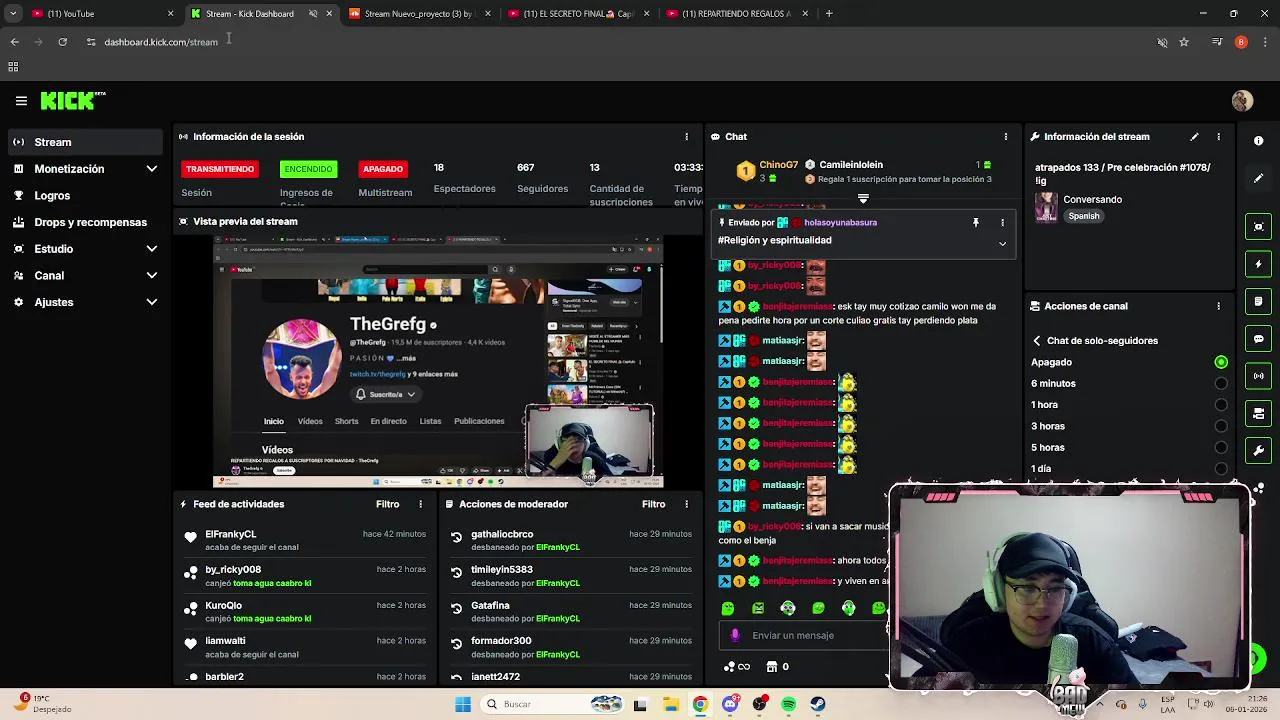Open ElFrankyCL in the activity feed

[x=230, y=534]
